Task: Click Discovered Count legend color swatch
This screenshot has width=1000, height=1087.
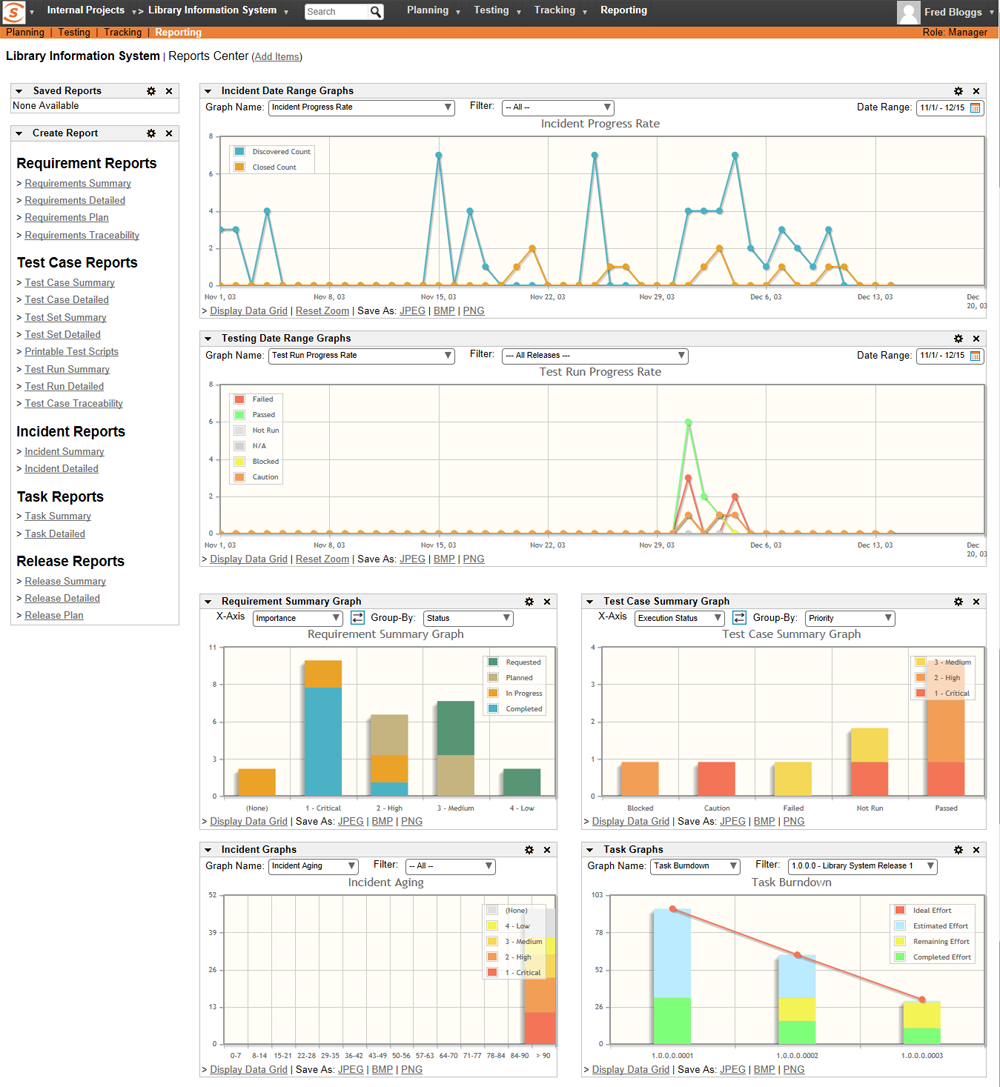Action: (239, 151)
